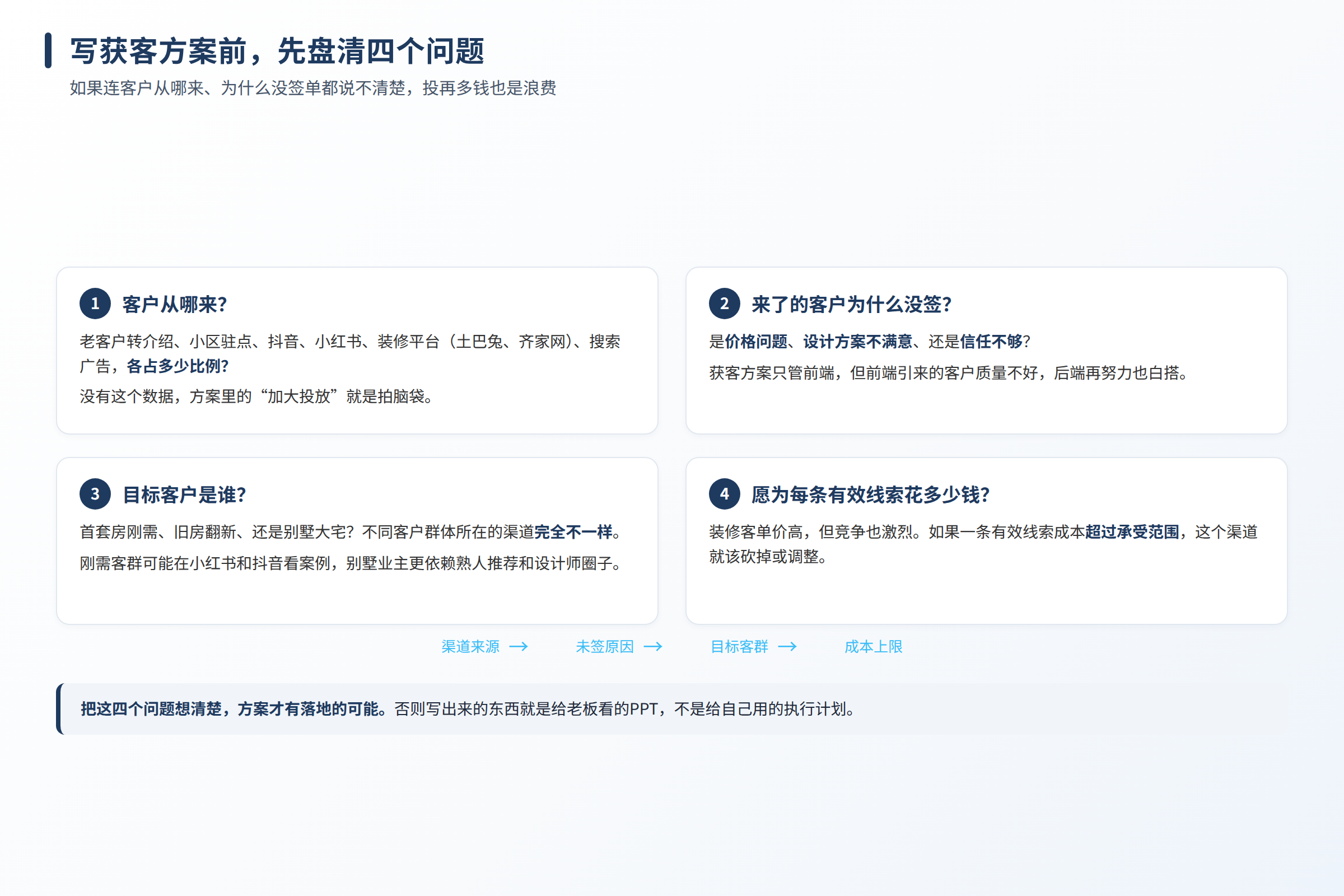Click the number 4 circle badge

tap(725, 494)
